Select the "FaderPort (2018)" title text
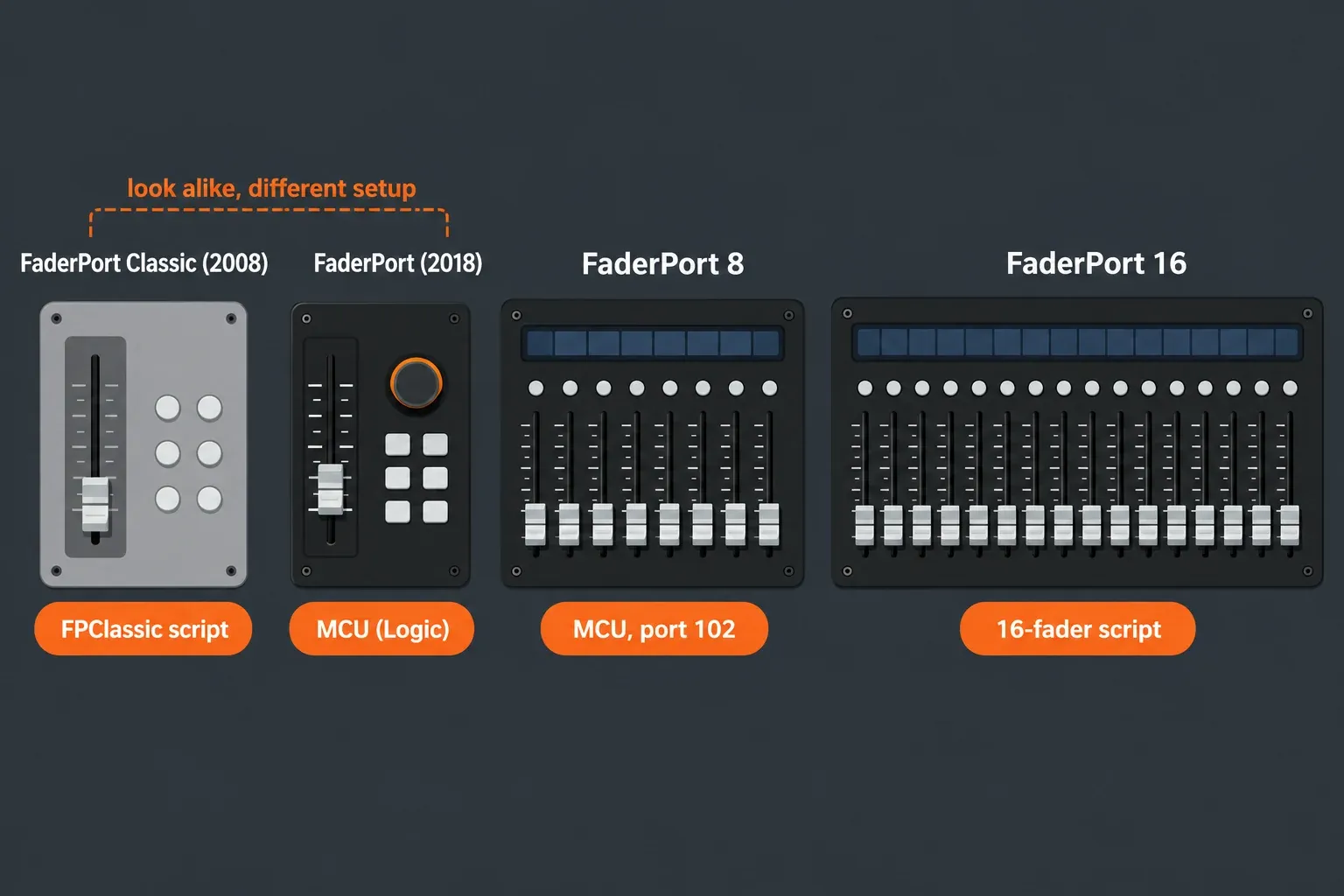The width and height of the screenshot is (1344, 896). pyautogui.click(x=398, y=263)
